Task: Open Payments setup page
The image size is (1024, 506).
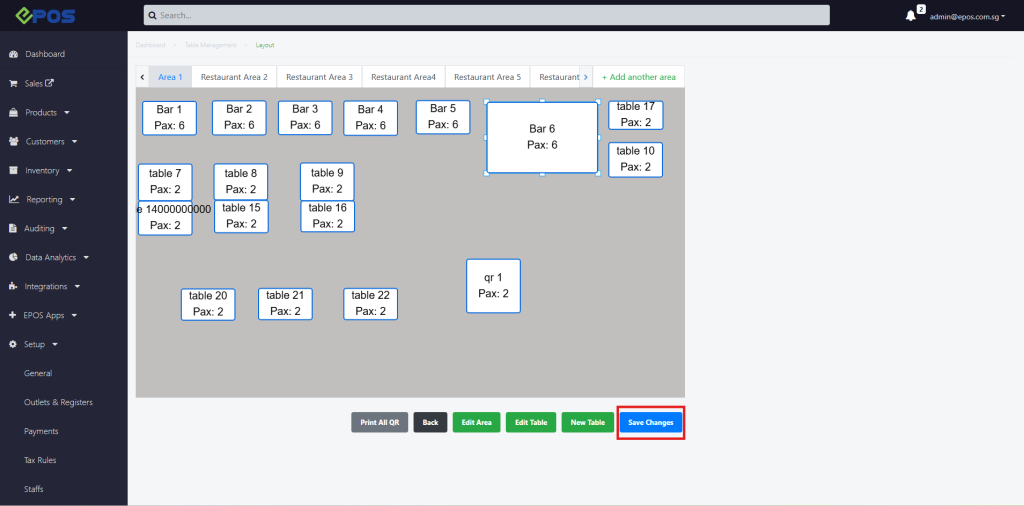Action: [x=41, y=431]
